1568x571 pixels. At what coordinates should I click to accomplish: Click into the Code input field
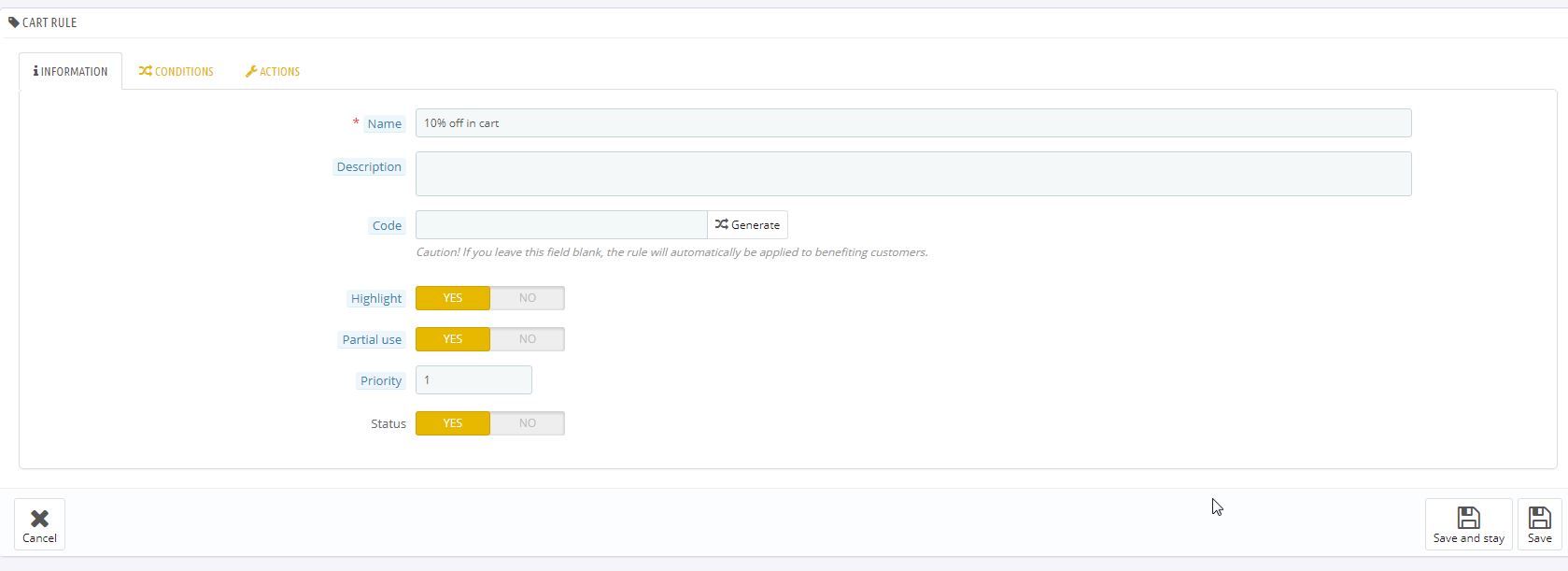point(560,225)
